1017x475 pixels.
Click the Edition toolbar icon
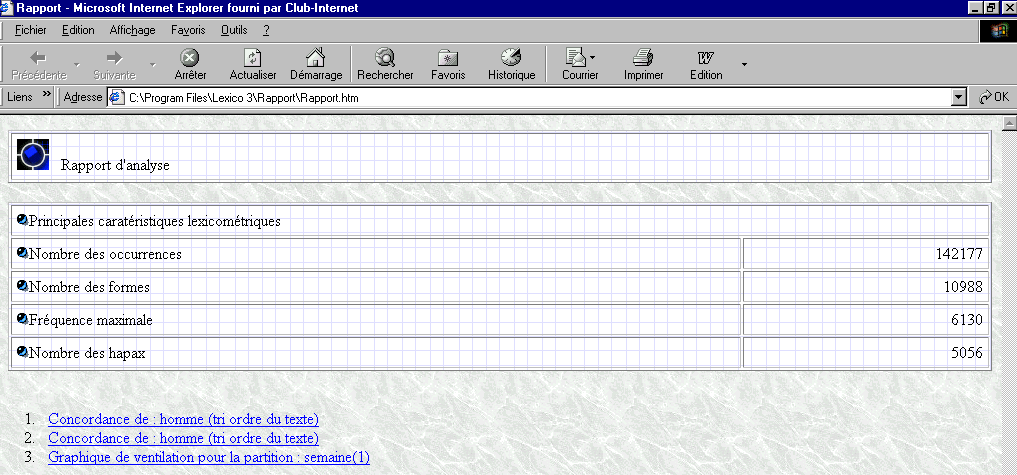coord(706,58)
